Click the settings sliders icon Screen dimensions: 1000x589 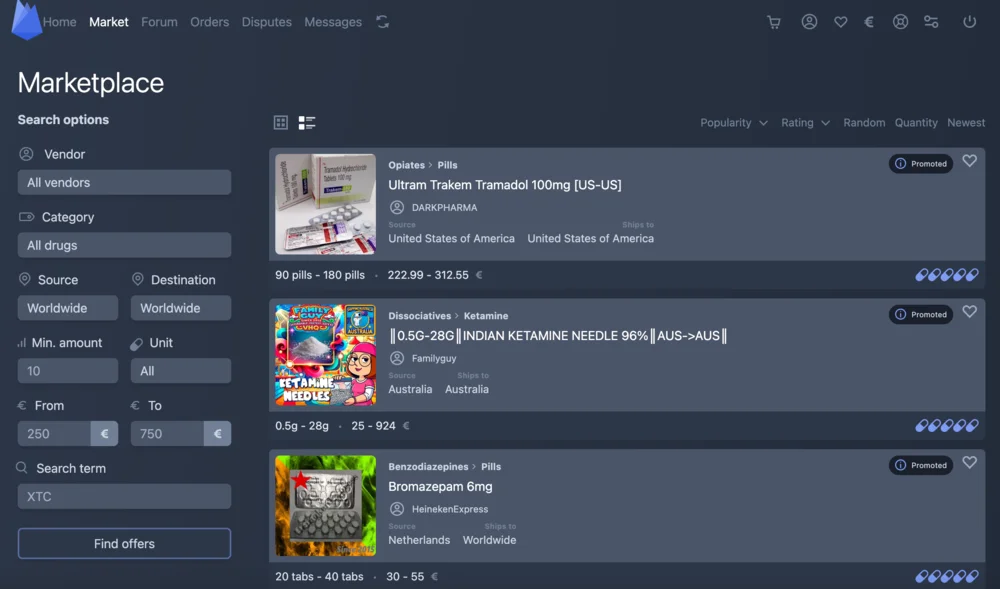click(x=931, y=22)
